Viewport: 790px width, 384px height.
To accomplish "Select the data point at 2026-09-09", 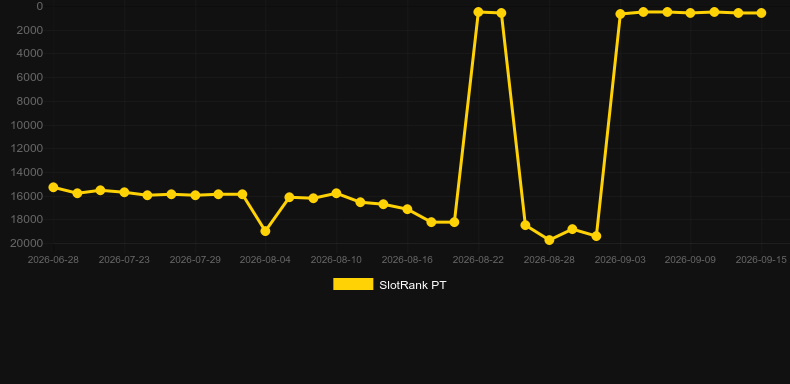I will [x=690, y=13].
